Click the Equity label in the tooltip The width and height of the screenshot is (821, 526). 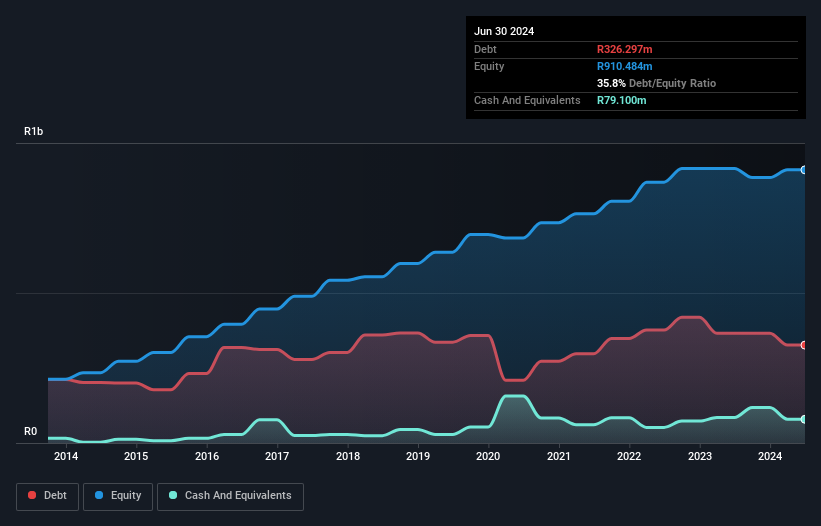489,66
